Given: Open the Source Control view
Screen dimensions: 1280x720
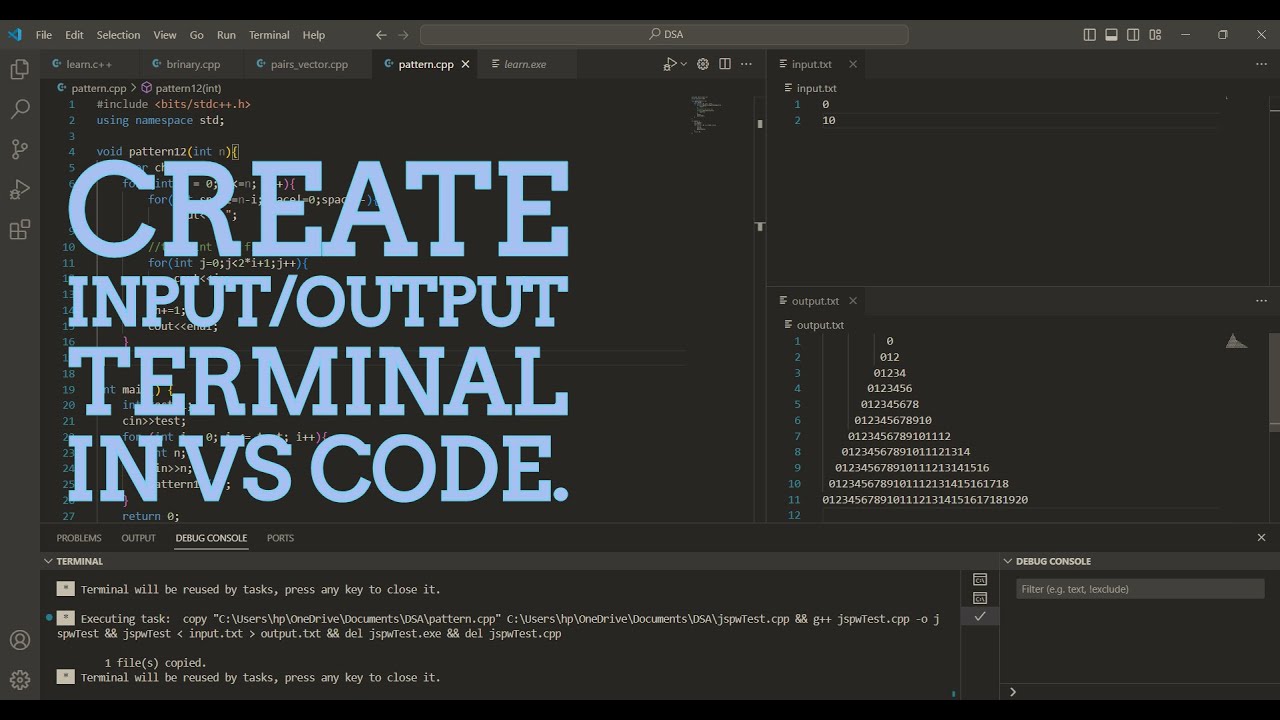Looking at the screenshot, I should click(x=19, y=149).
